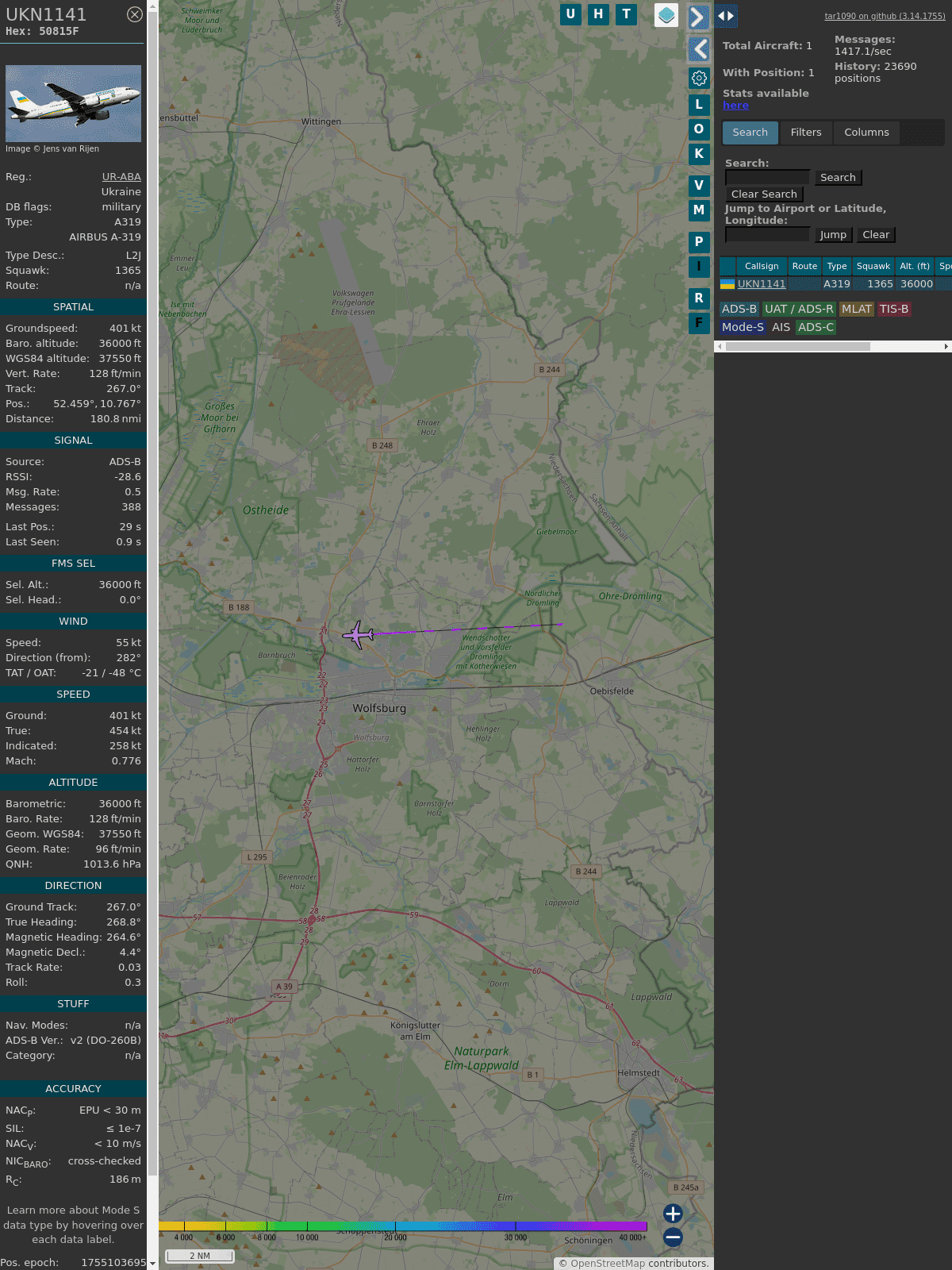Open registration link UR-ABA
This screenshot has width=952, height=1270.
pyautogui.click(x=121, y=177)
